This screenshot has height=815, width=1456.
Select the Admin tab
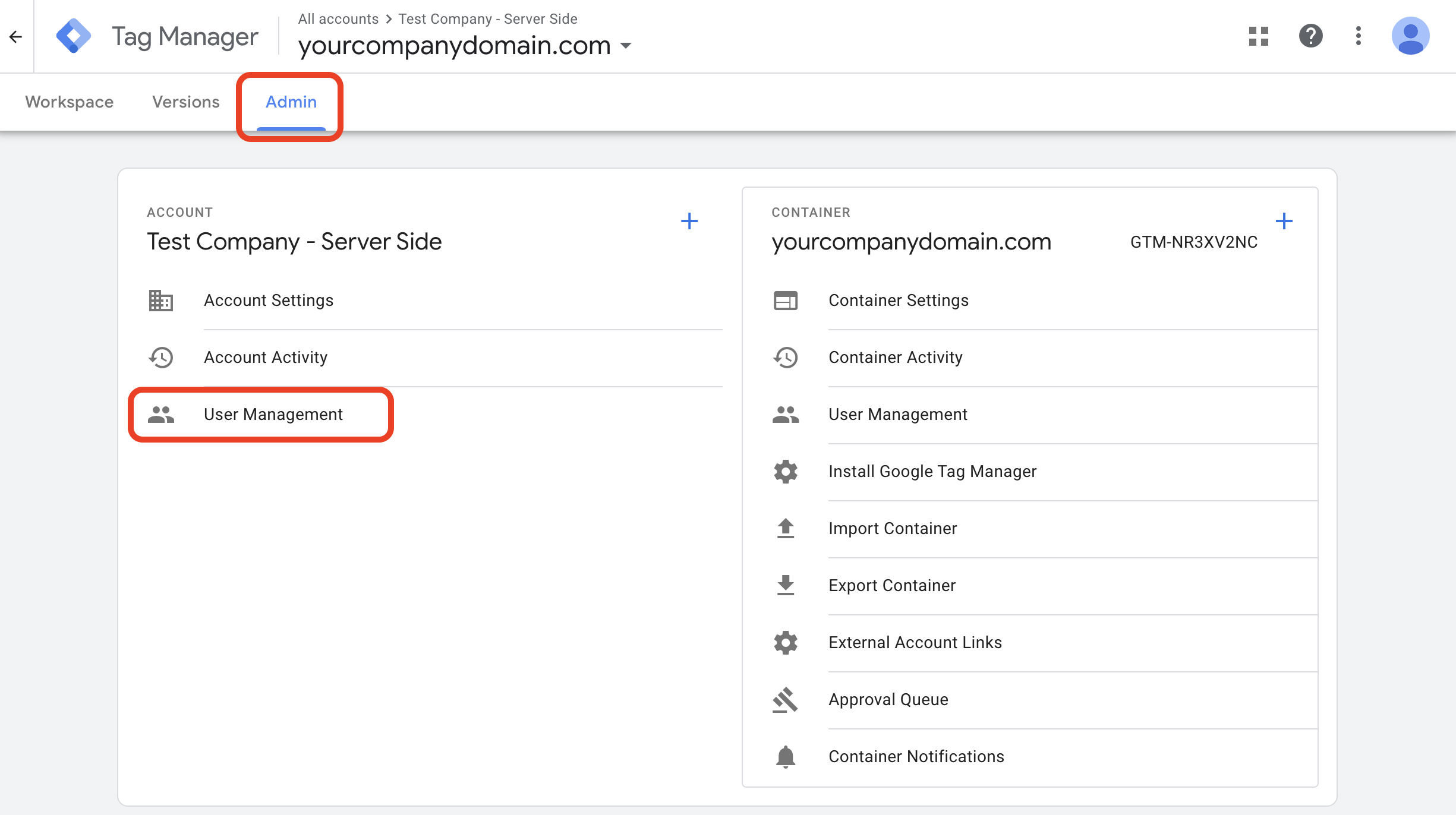(291, 102)
